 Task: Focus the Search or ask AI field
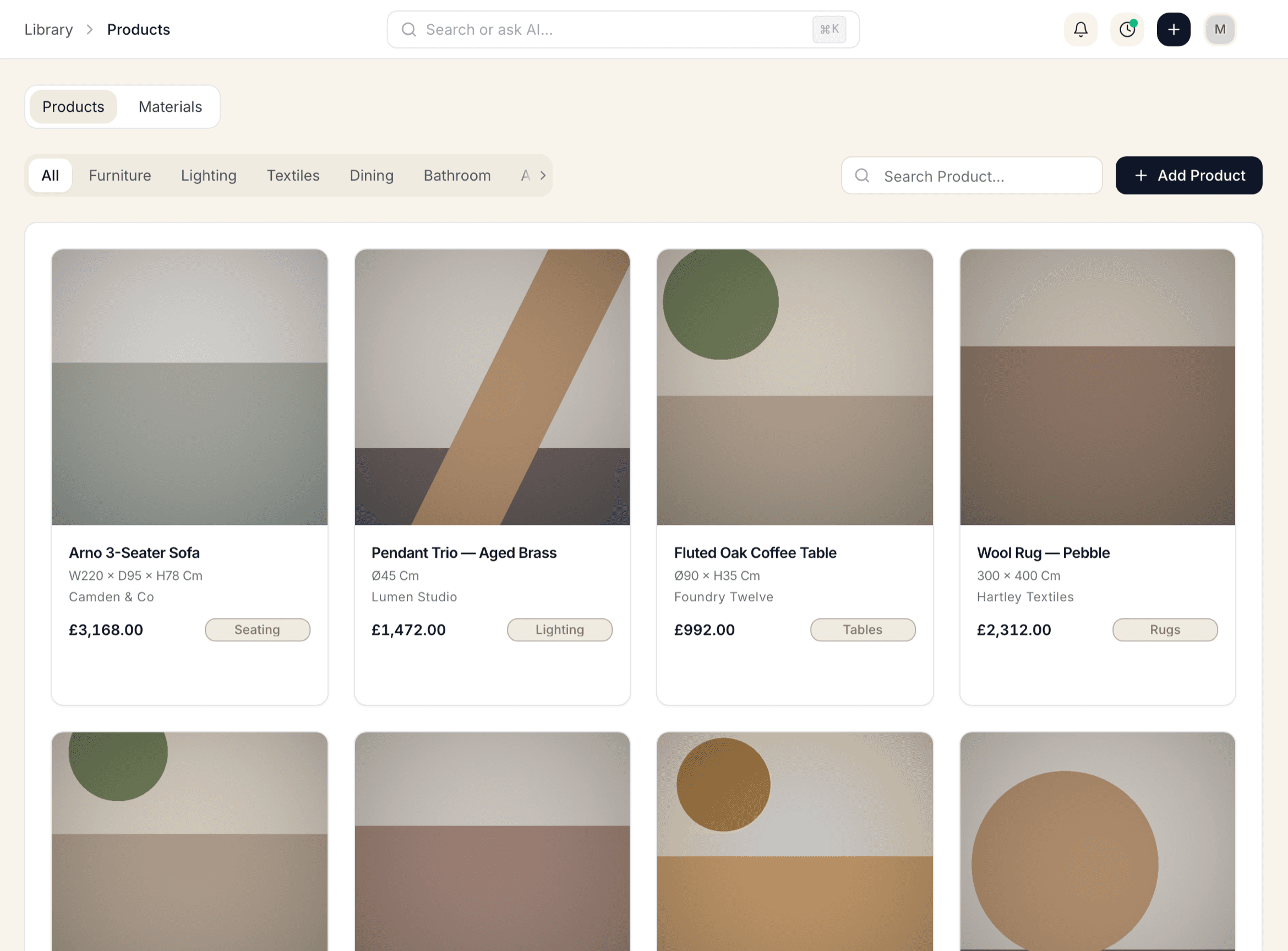click(x=623, y=29)
